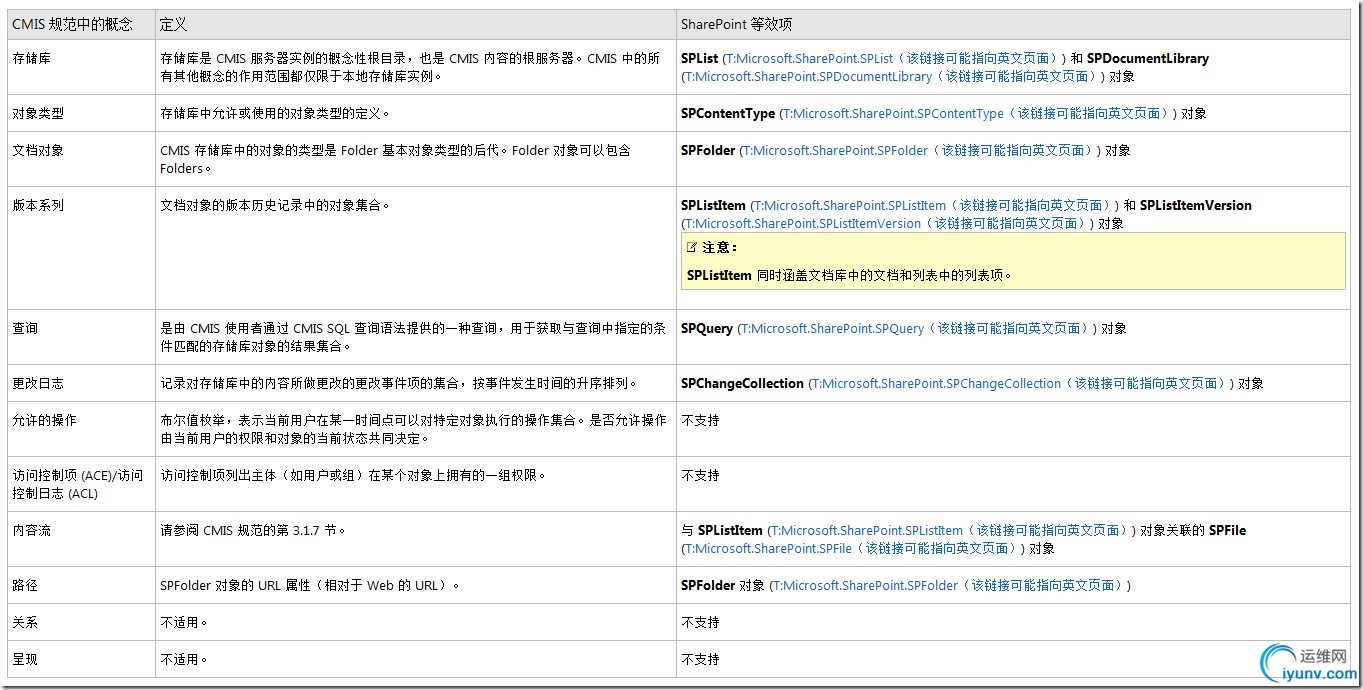The image size is (1363, 690).
Task: Click the note text 'SPListItem 同时涵盖文档库中的文档'
Action: pyautogui.click(x=849, y=275)
